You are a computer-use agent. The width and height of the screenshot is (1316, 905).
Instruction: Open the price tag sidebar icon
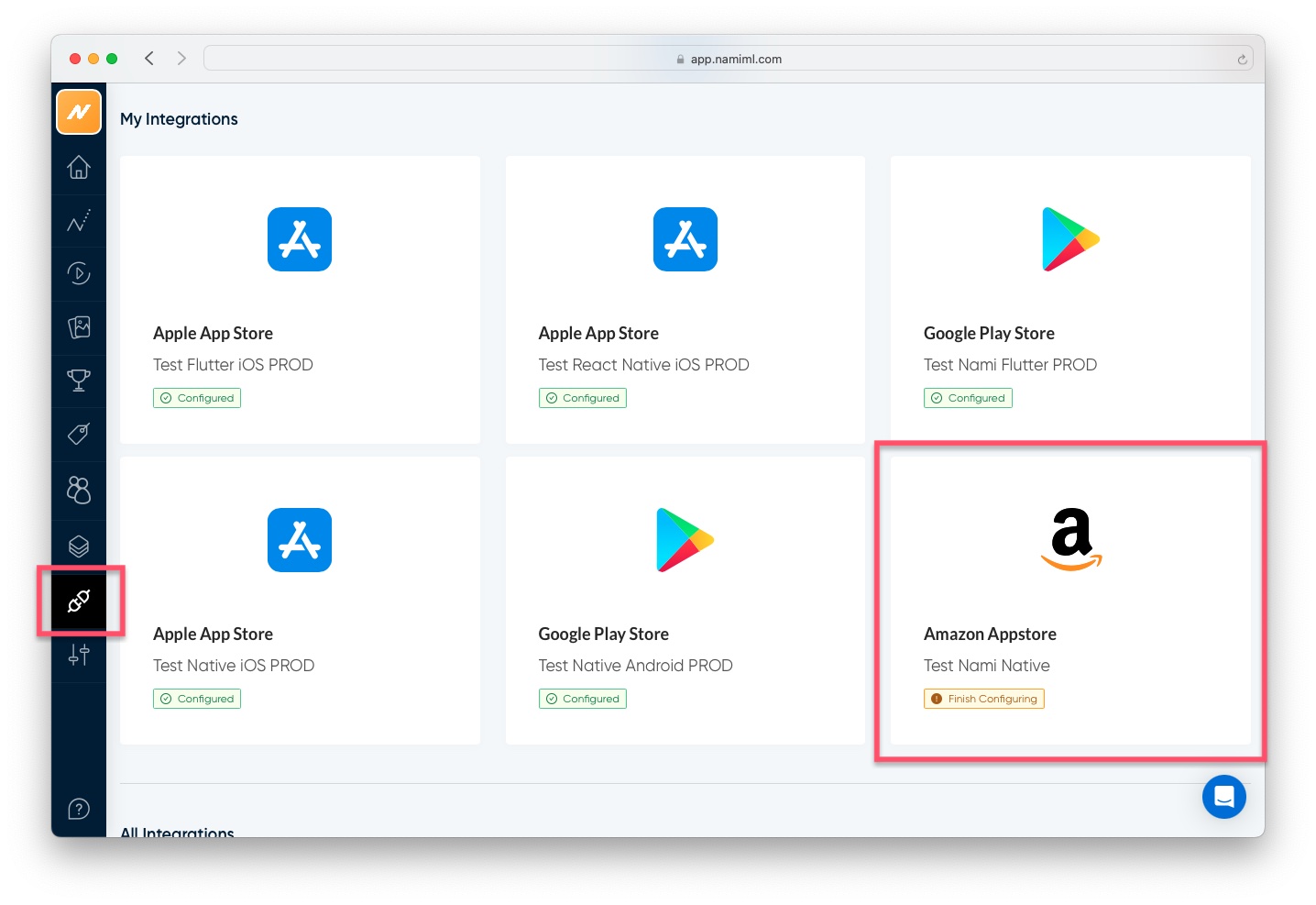click(x=79, y=434)
